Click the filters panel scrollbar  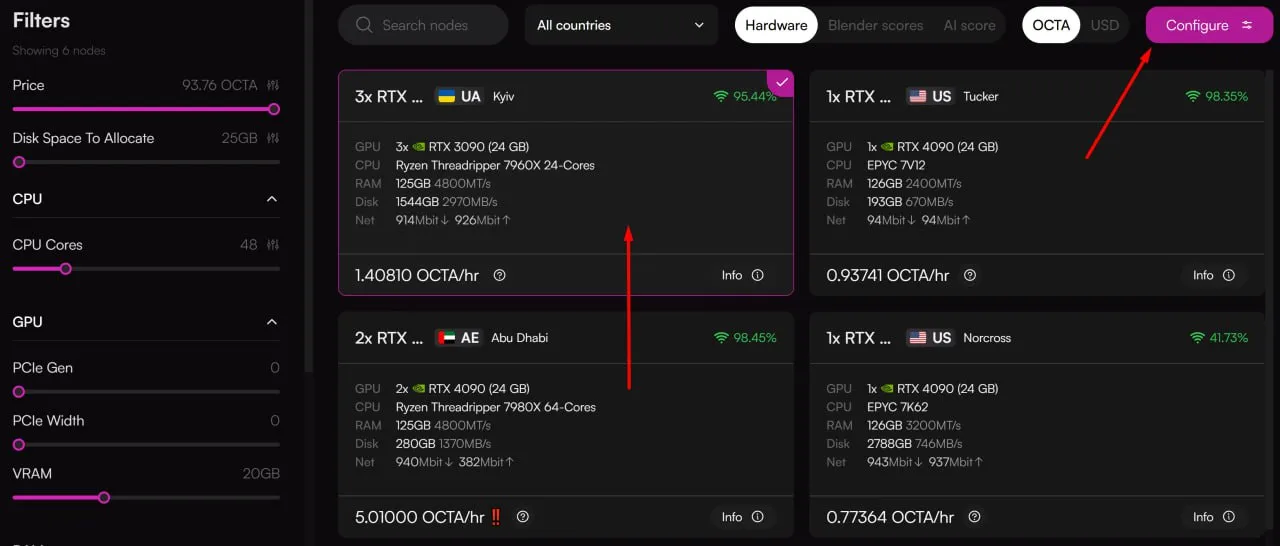(309, 185)
